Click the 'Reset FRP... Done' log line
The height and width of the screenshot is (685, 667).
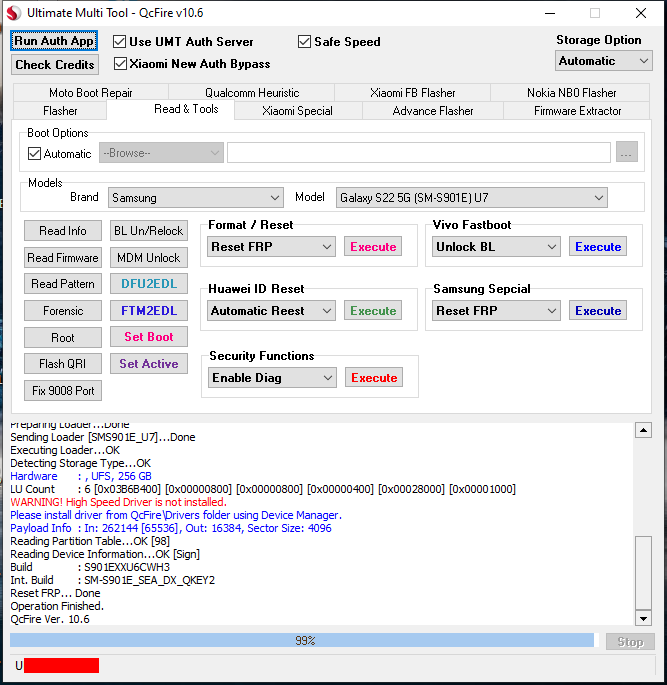coord(55,593)
